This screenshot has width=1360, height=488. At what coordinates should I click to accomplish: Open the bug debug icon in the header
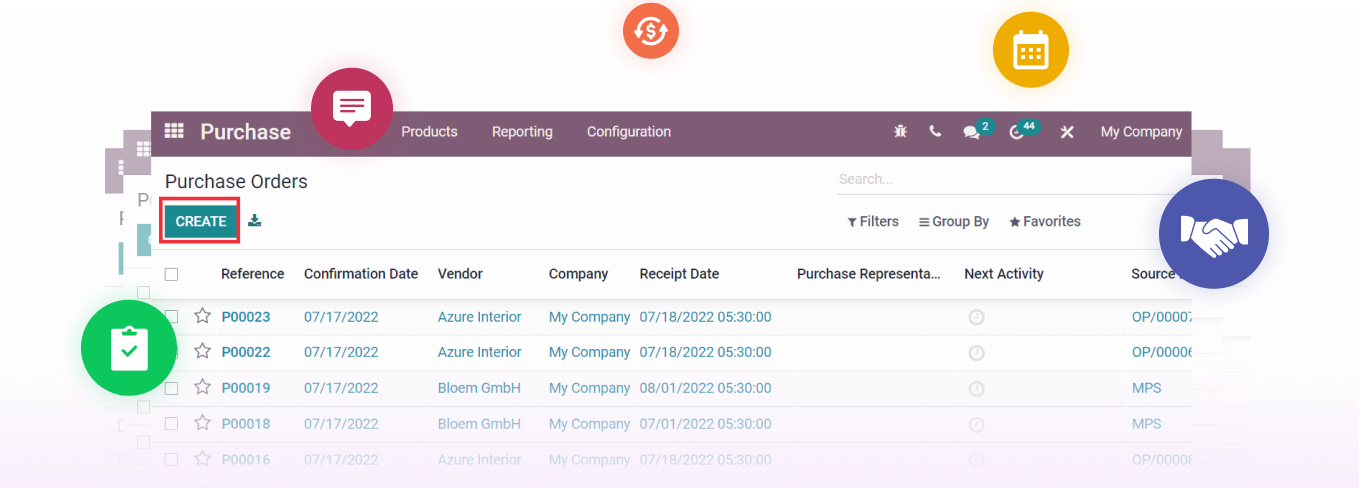pyautogui.click(x=901, y=131)
